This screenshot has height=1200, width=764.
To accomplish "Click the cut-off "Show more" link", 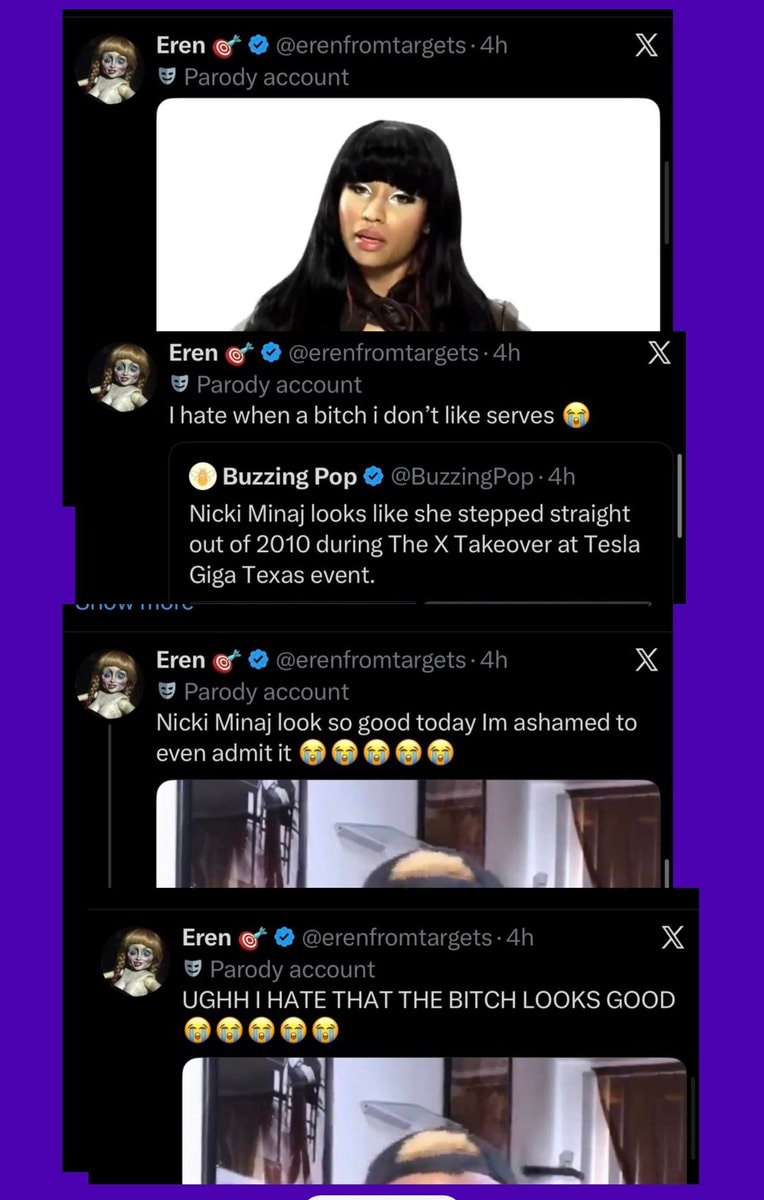I will pos(134,605).
